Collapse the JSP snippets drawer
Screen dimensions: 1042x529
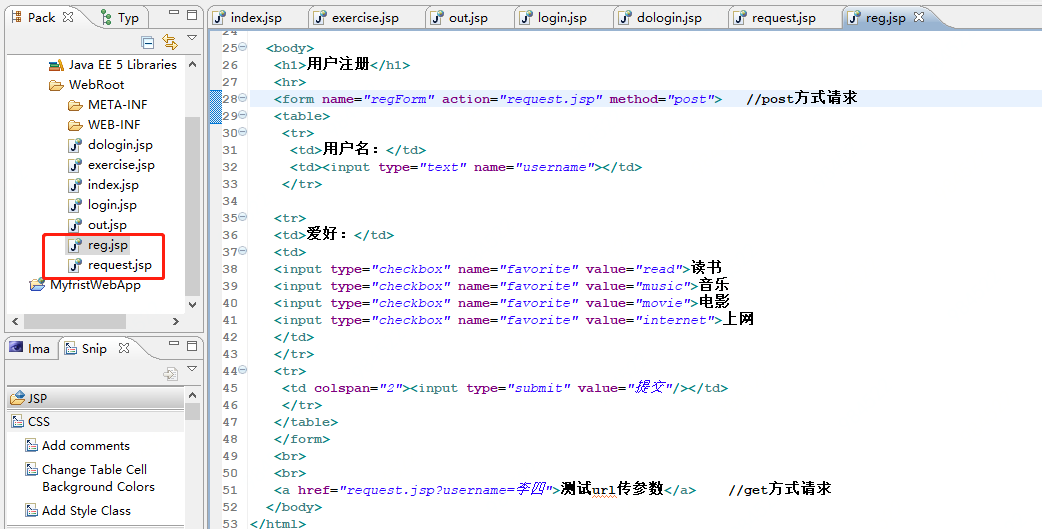tap(96, 398)
